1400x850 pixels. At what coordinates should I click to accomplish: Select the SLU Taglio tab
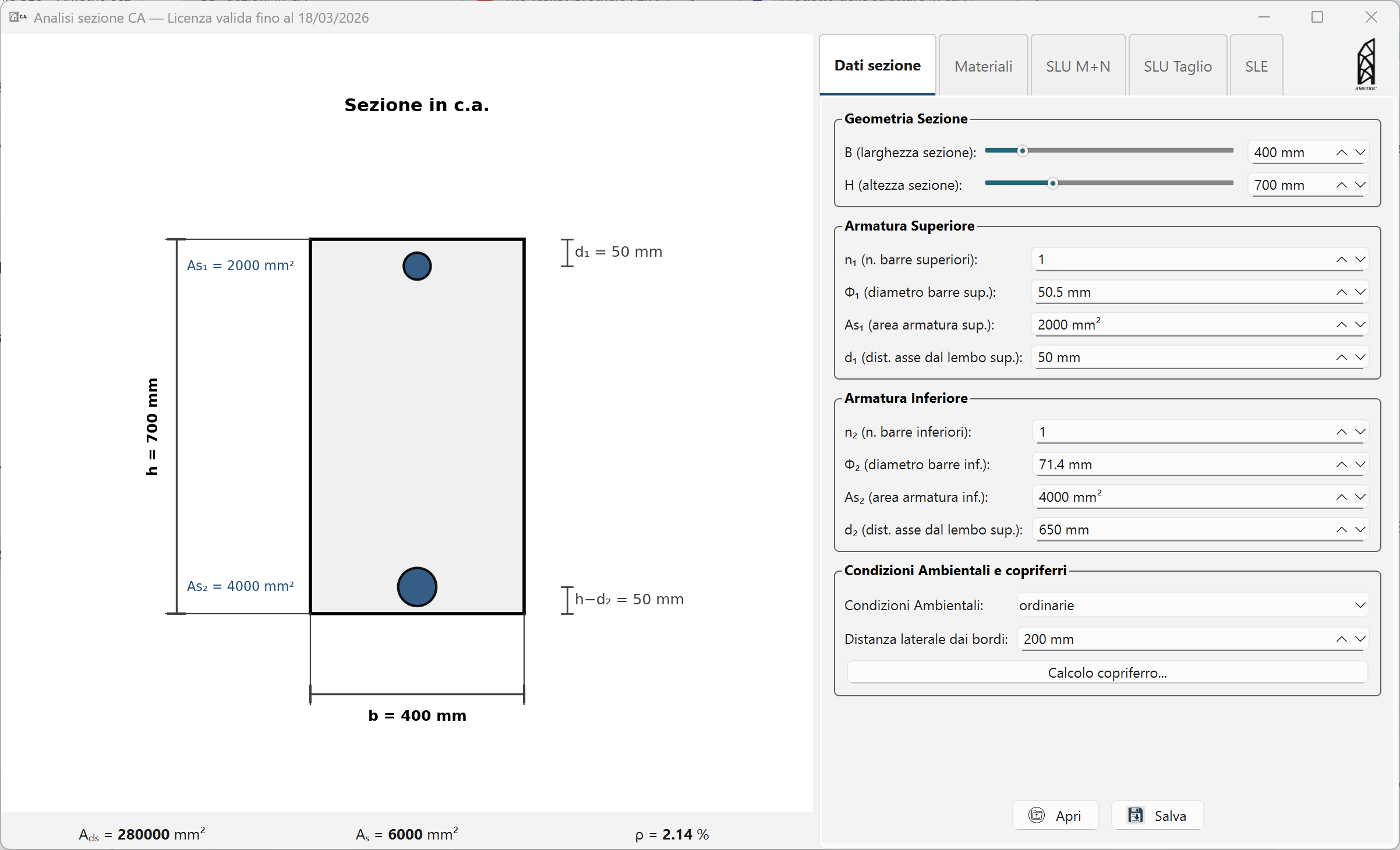tap(1177, 66)
